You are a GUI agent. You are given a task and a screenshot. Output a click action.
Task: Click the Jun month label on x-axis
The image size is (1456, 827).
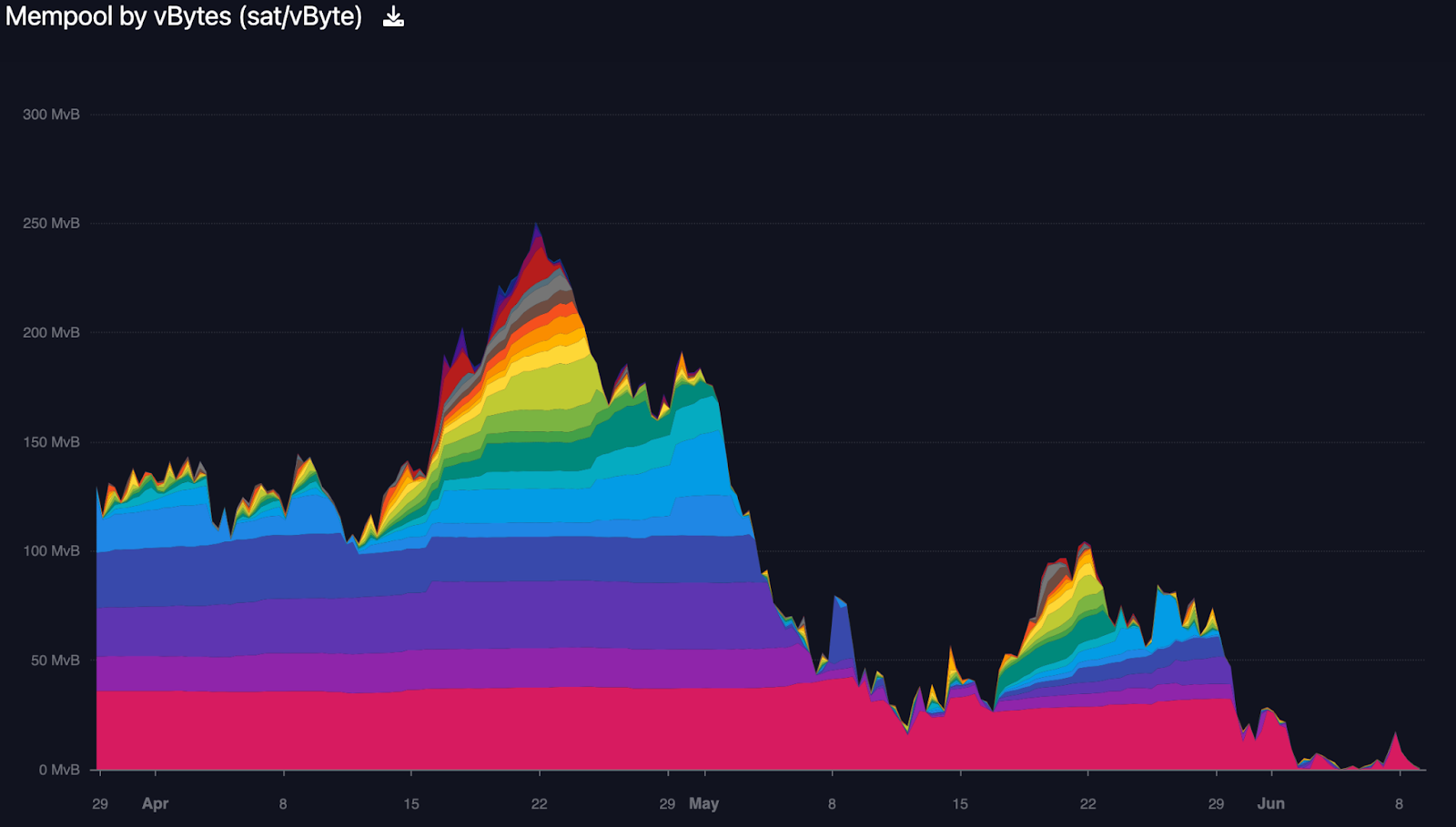click(1270, 803)
